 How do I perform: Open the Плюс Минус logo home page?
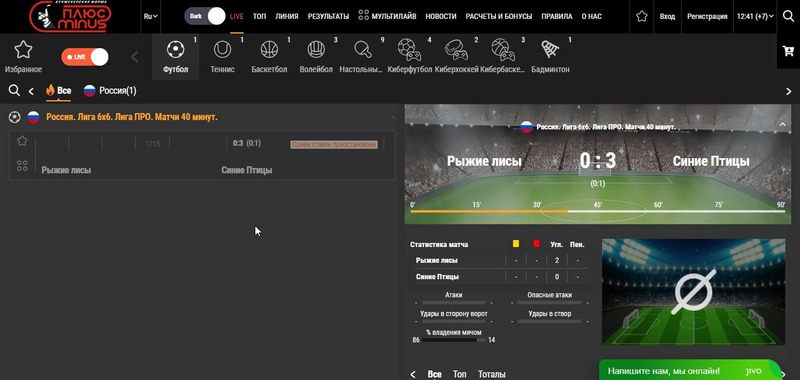pyautogui.click(x=70, y=16)
